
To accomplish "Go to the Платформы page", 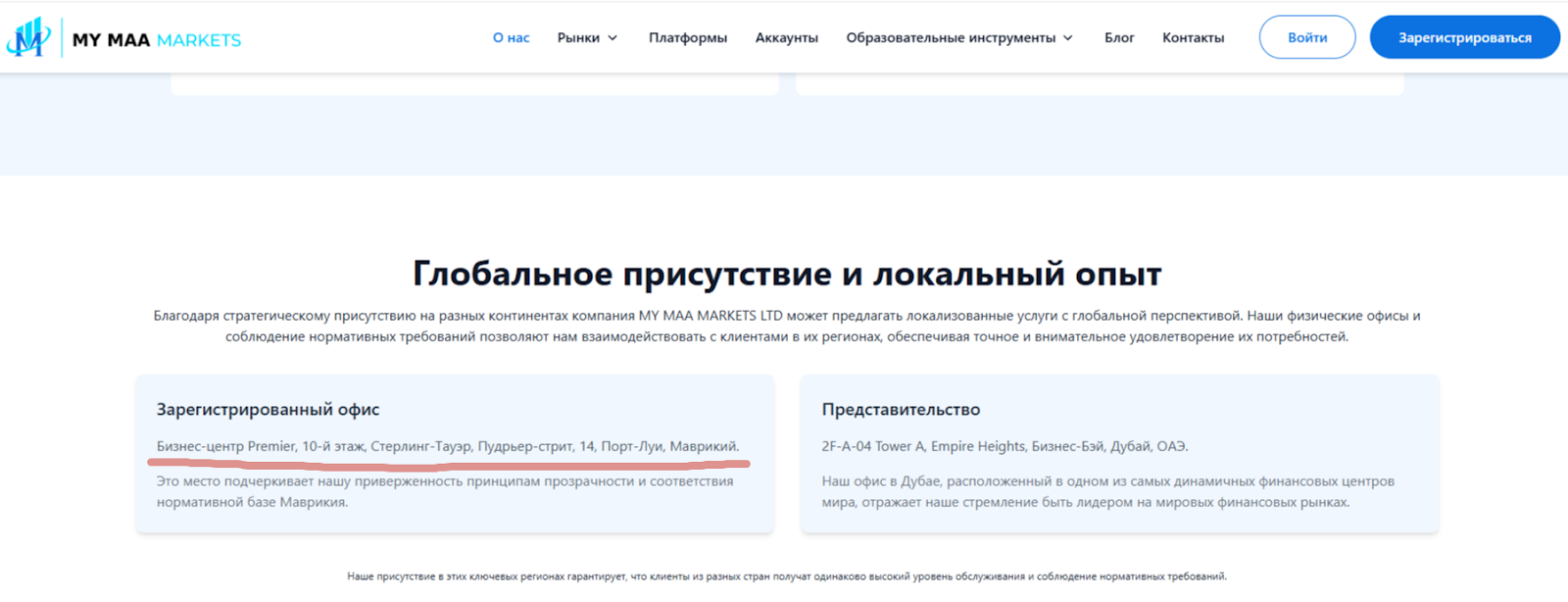I will [688, 37].
